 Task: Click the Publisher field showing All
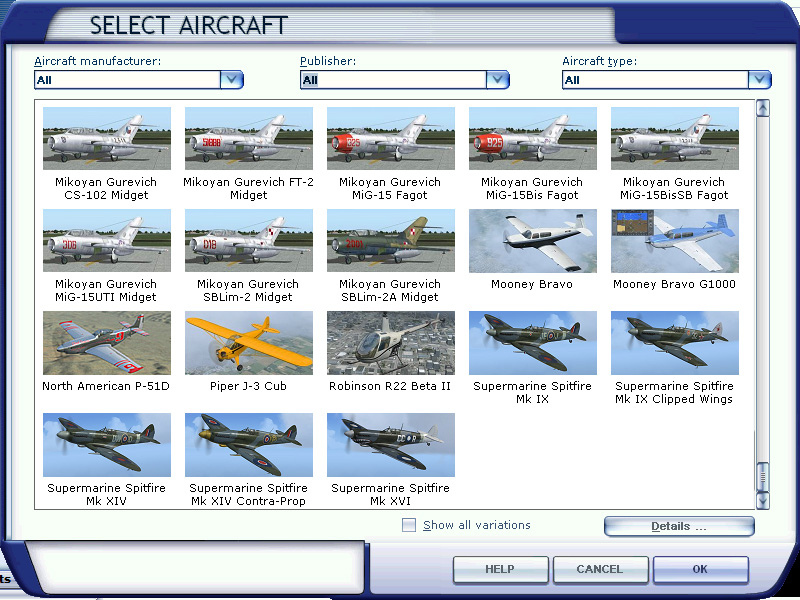coord(393,80)
